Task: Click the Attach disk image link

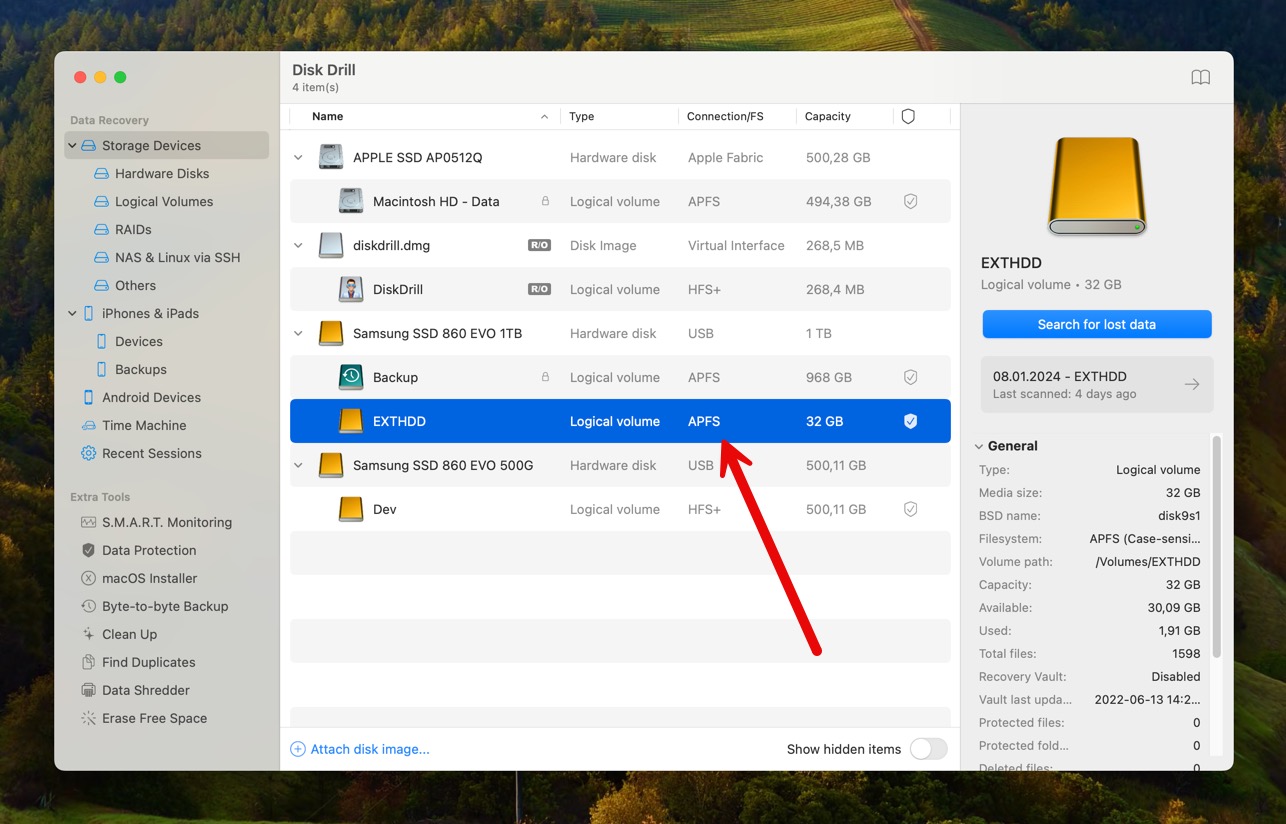Action: [x=370, y=750]
